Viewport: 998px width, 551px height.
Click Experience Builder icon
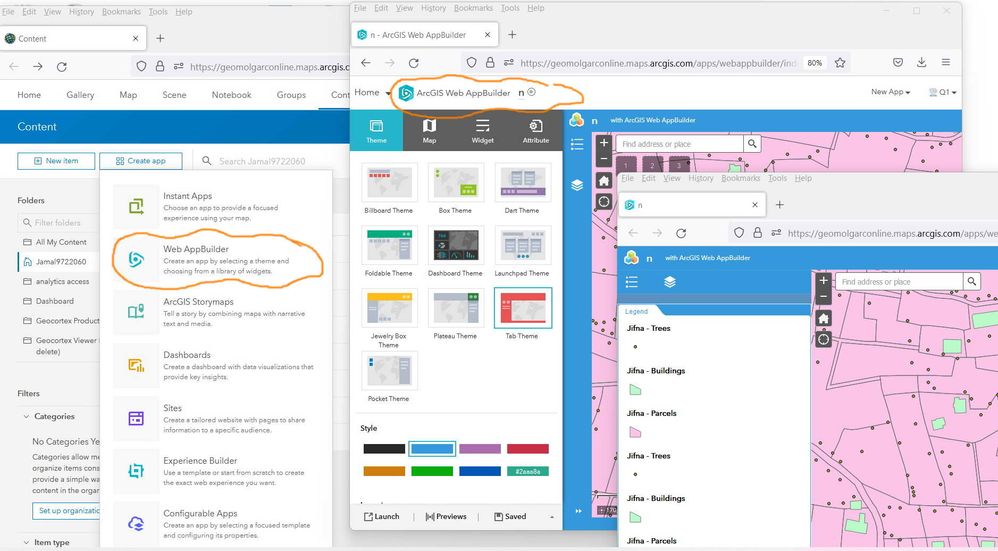[x=136, y=471]
